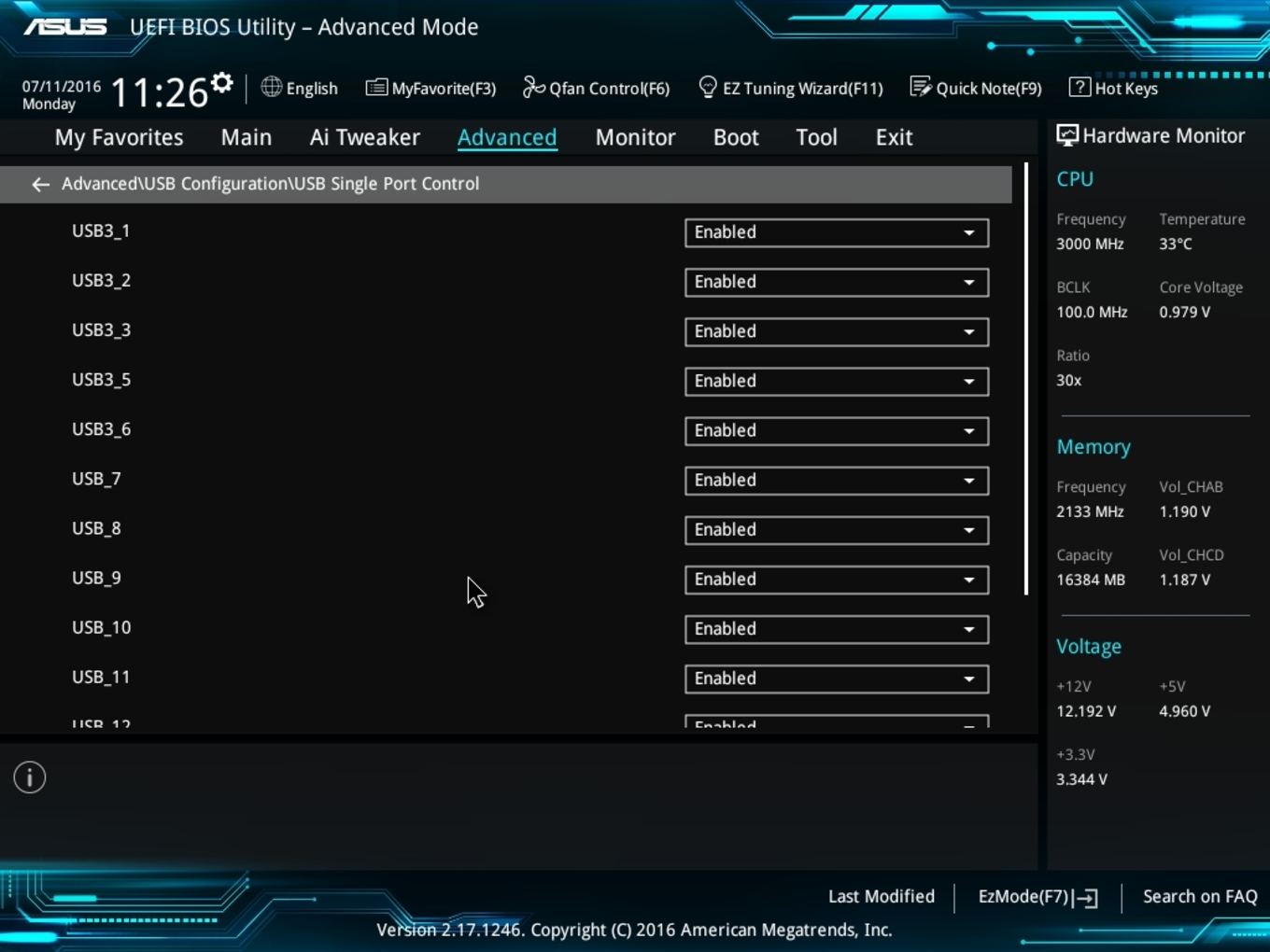View the Last Modified settings
This screenshot has width=1270, height=952.
pyautogui.click(x=881, y=896)
